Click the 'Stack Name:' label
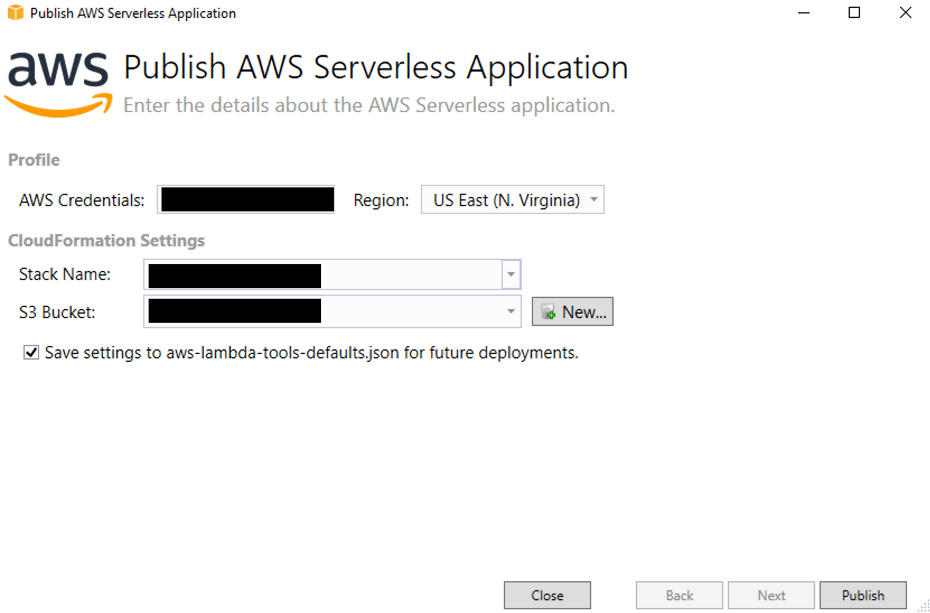 click(65, 274)
